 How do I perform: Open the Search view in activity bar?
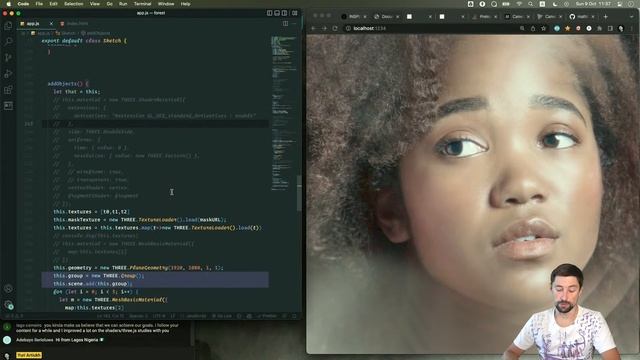8,41
